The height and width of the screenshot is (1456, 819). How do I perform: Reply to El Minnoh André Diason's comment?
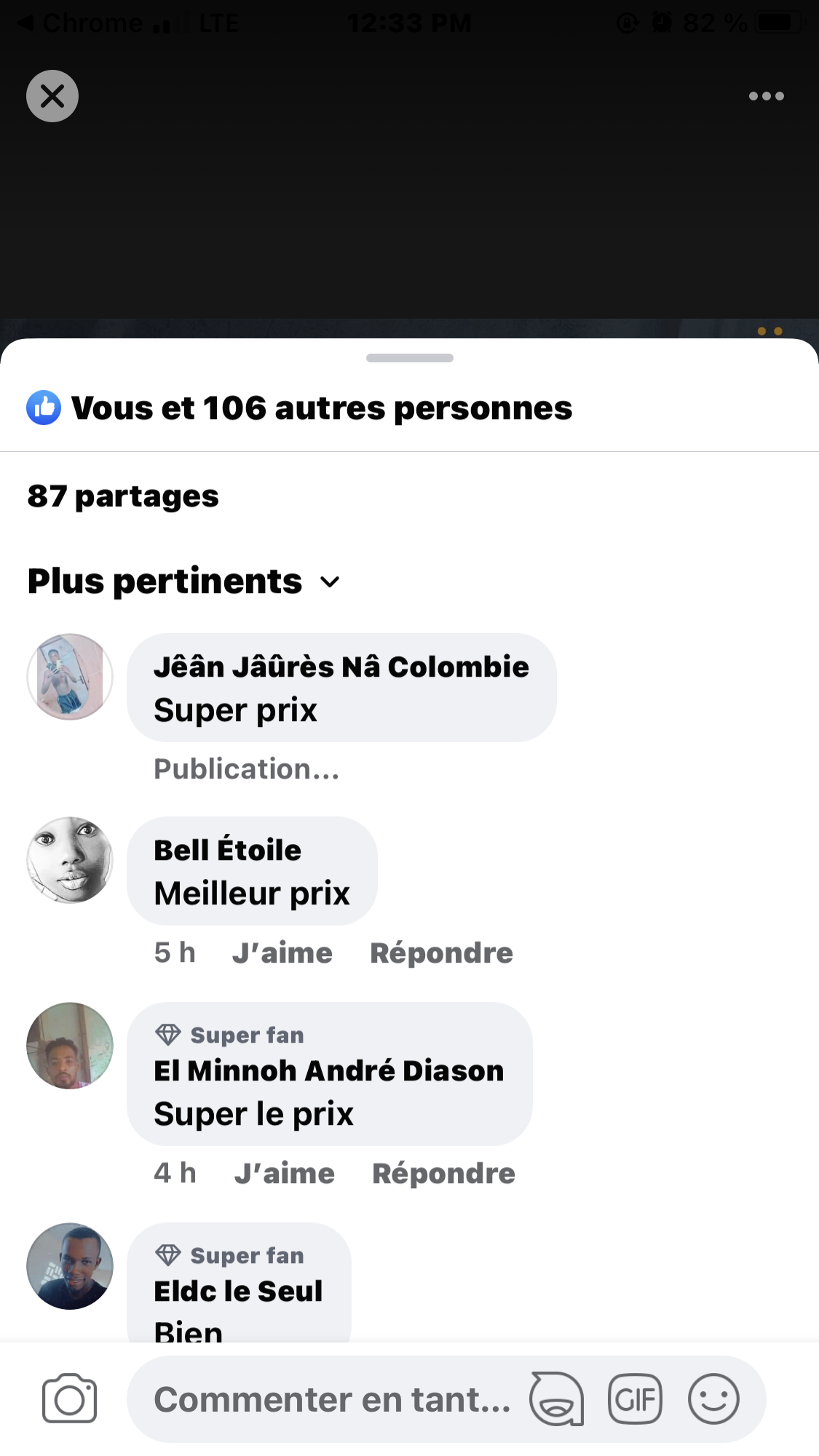[x=443, y=1173]
